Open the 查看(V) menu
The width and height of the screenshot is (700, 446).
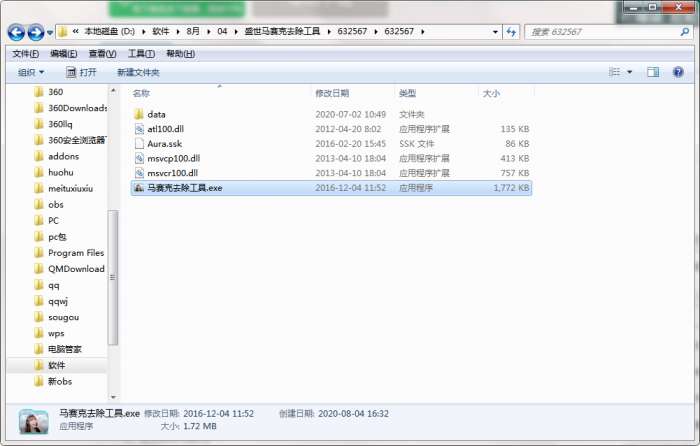coord(102,54)
